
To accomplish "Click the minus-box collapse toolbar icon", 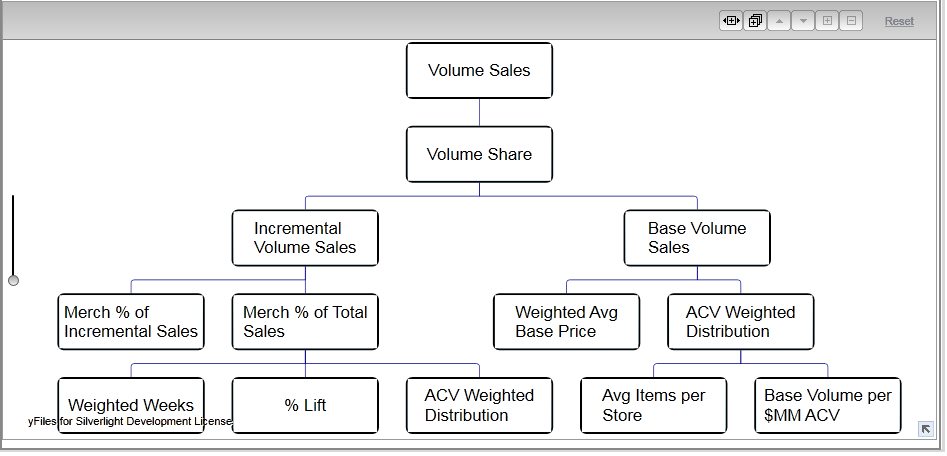I will (851, 21).
